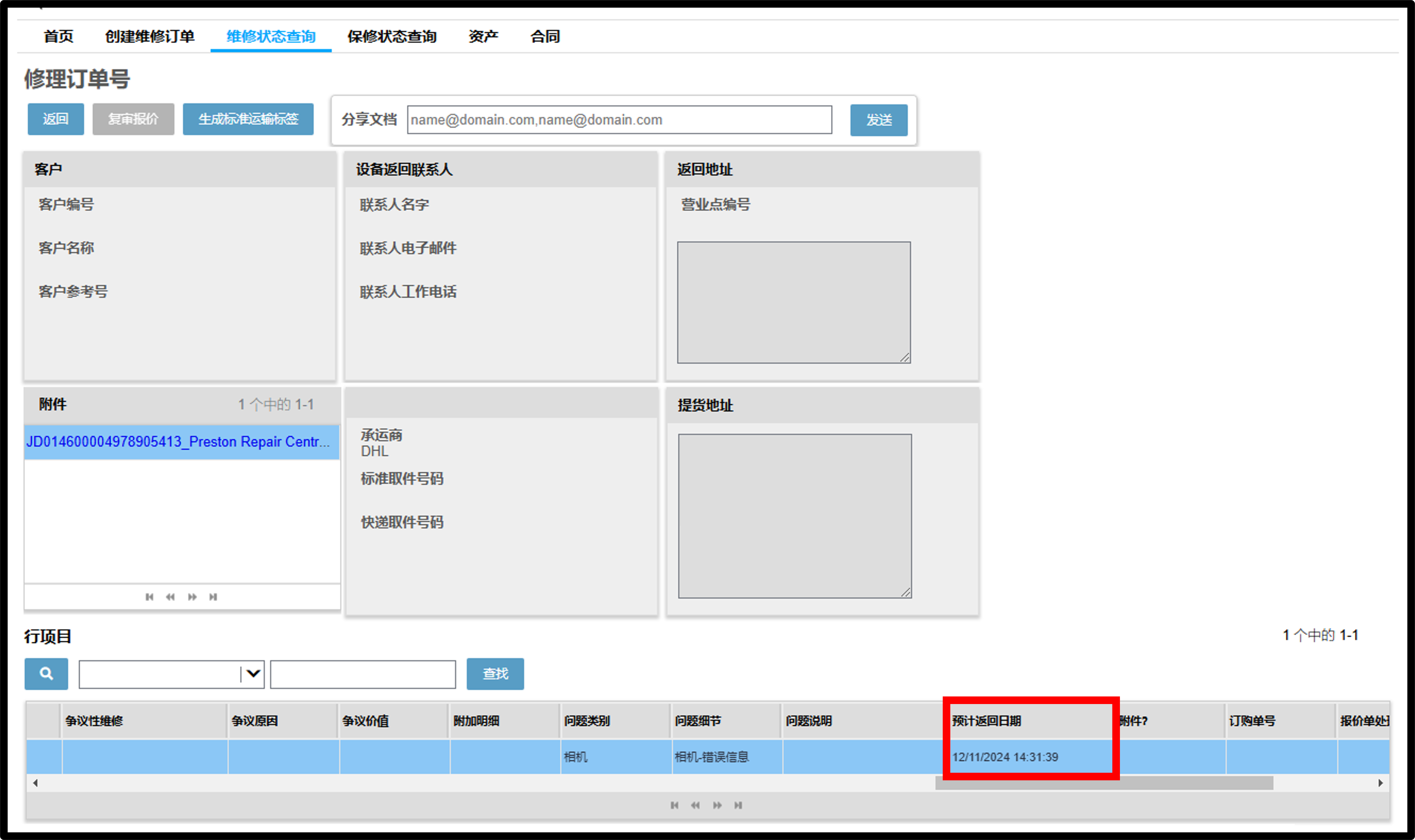Click the 联系人电子邮件 label
Viewport: 1415px width, 840px height.
click(x=408, y=248)
